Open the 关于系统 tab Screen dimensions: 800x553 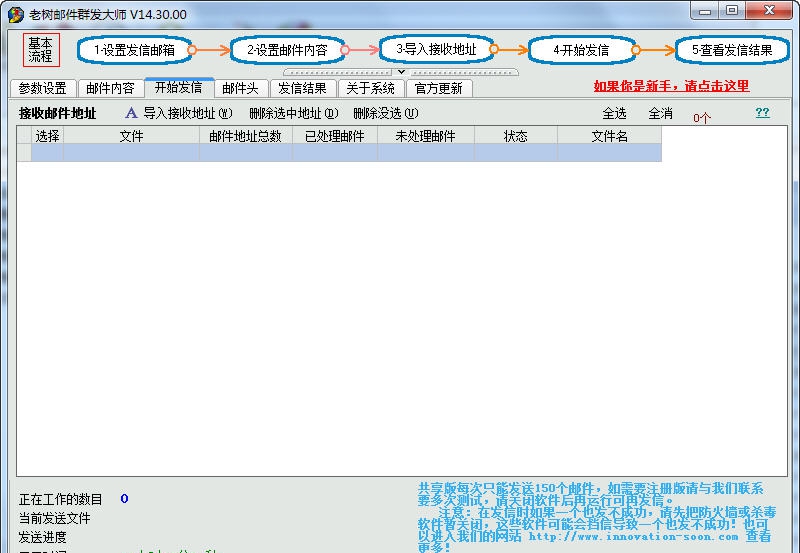370,88
